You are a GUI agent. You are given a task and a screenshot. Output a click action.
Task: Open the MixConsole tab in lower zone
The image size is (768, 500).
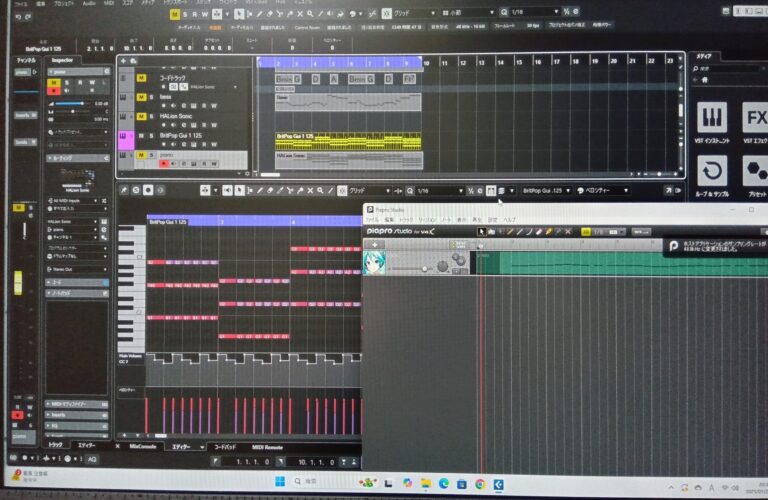click(x=142, y=446)
